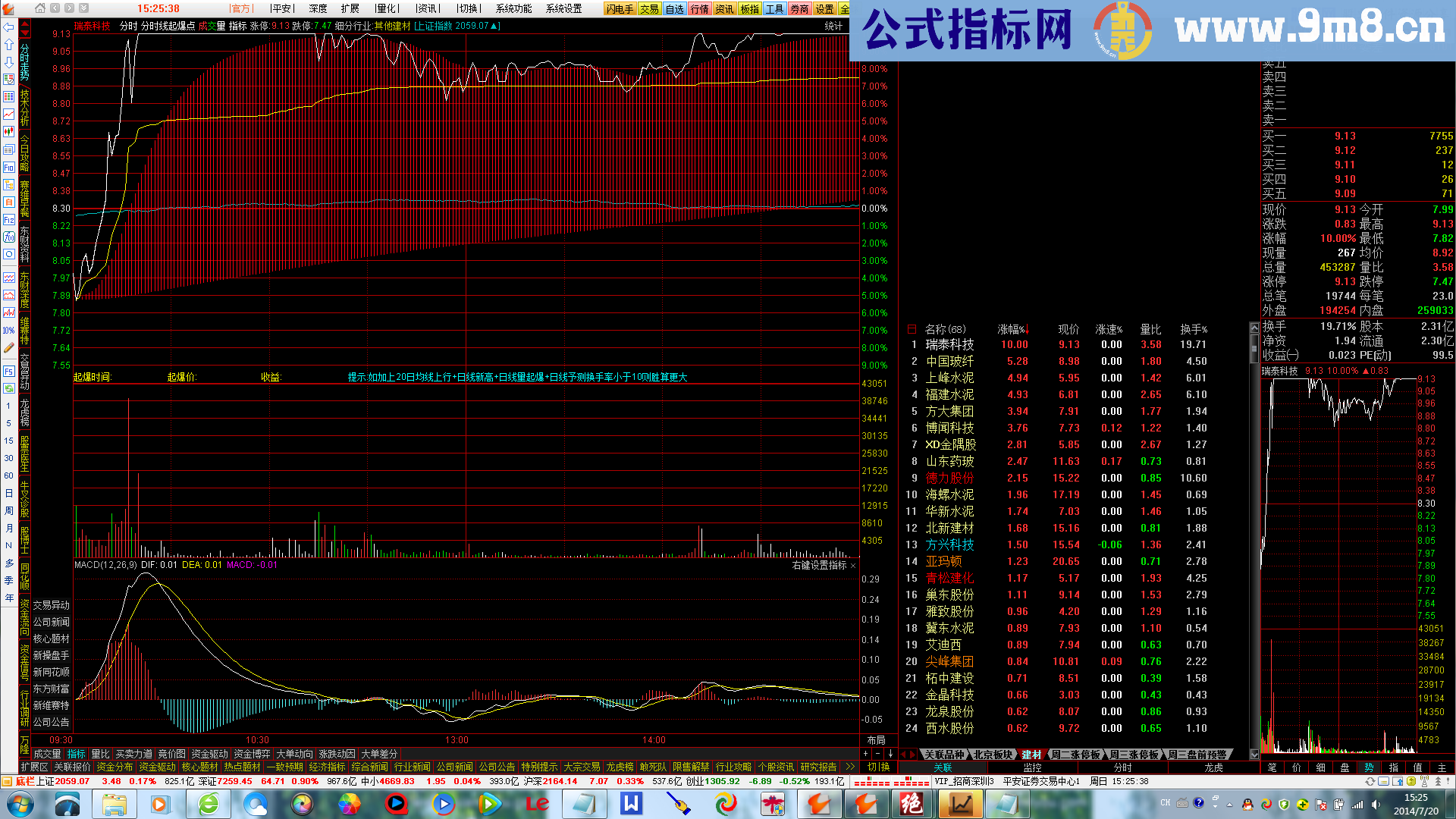Toggle the 闪电手 quick trade button

coord(620,9)
